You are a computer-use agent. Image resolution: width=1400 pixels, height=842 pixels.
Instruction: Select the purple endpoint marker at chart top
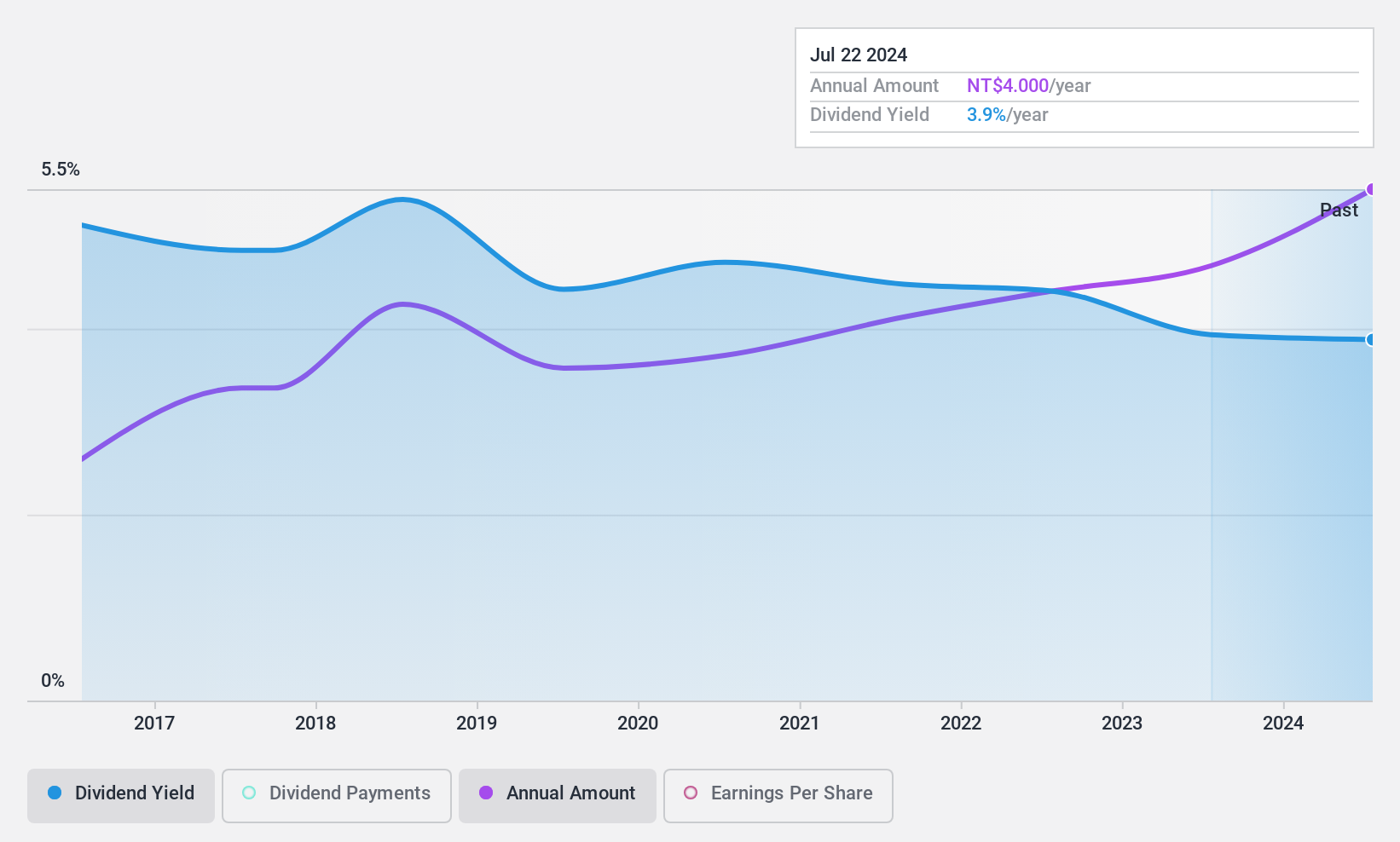point(1372,189)
